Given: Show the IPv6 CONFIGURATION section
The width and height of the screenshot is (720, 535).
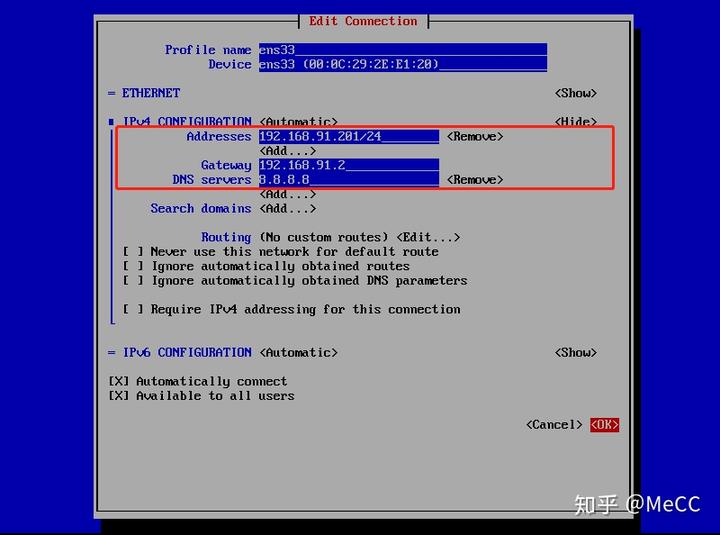Looking at the screenshot, I should tap(576, 352).
